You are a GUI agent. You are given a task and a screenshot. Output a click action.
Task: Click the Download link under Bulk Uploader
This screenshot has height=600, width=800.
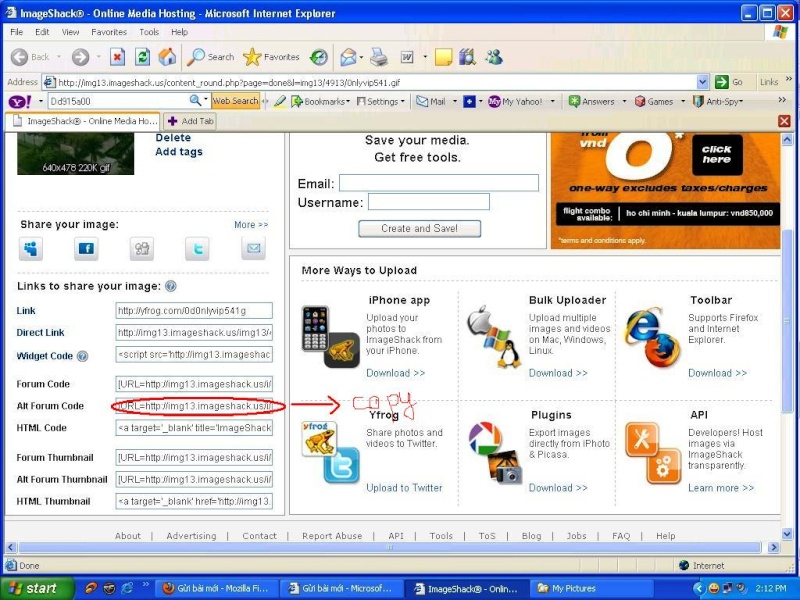pos(558,373)
